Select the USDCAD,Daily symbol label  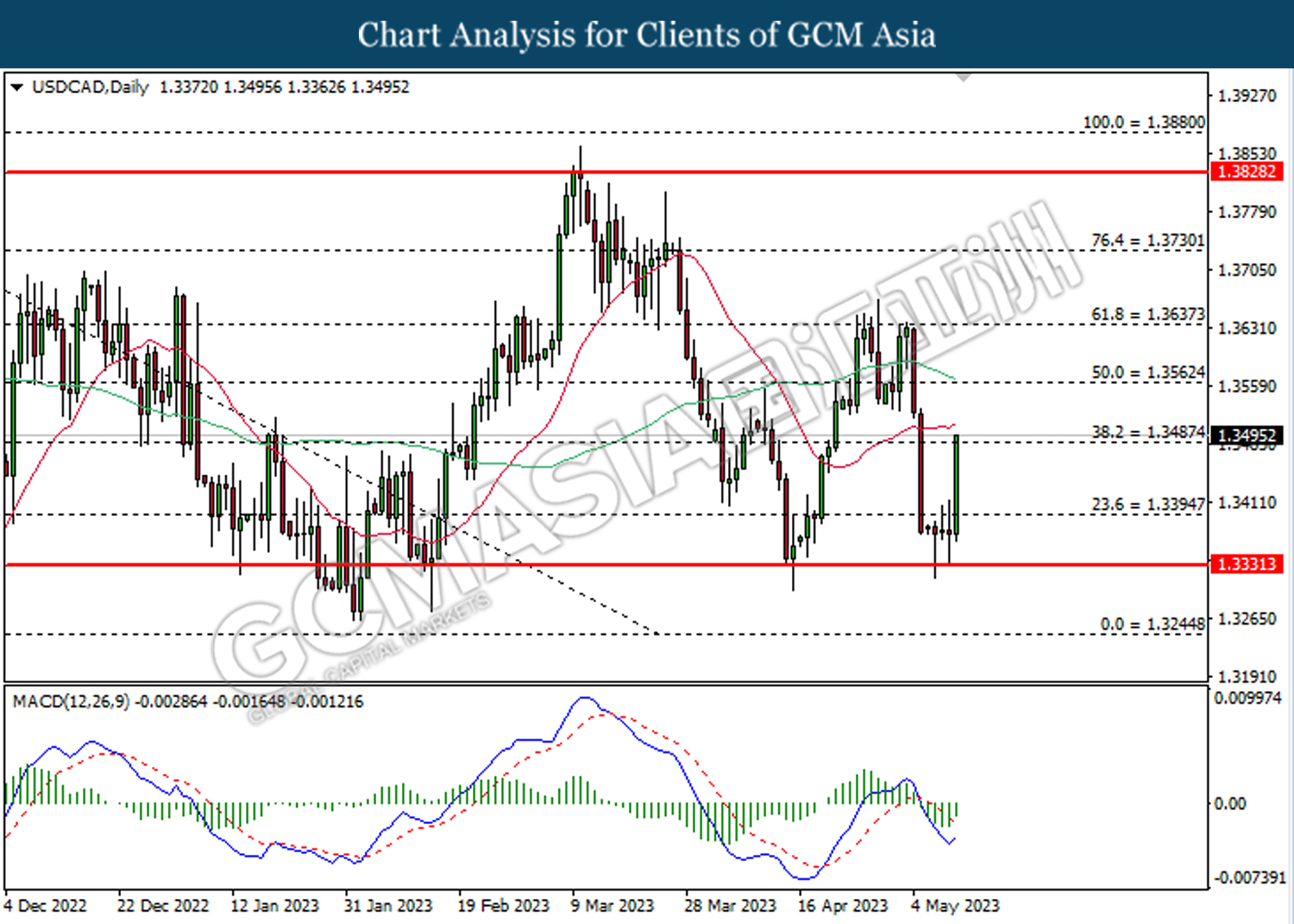click(91, 87)
